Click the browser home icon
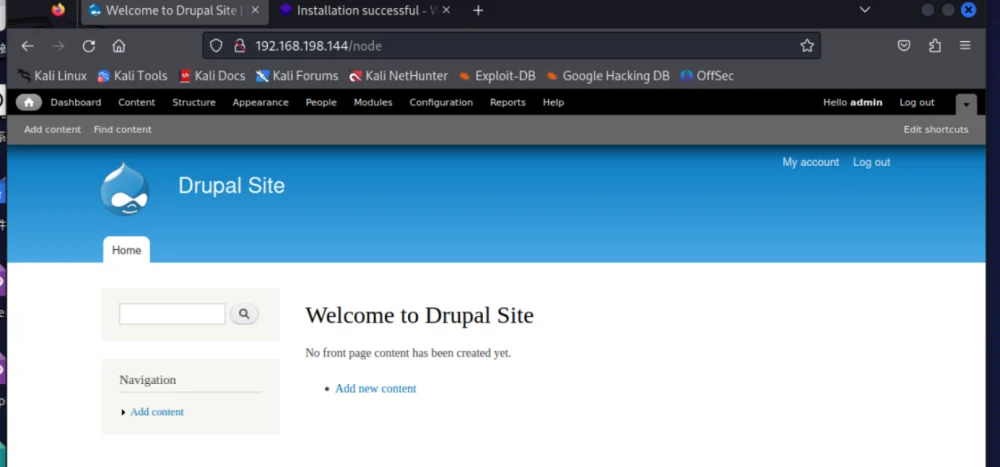This screenshot has width=1000, height=467. [x=119, y=46]
